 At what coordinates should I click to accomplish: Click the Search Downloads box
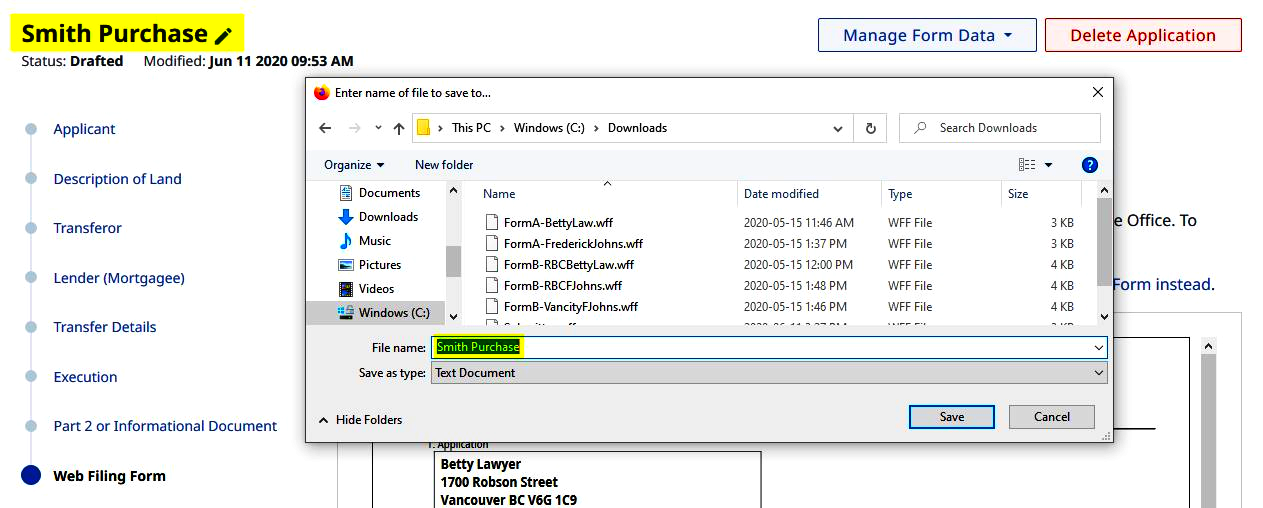point(1000,128)
